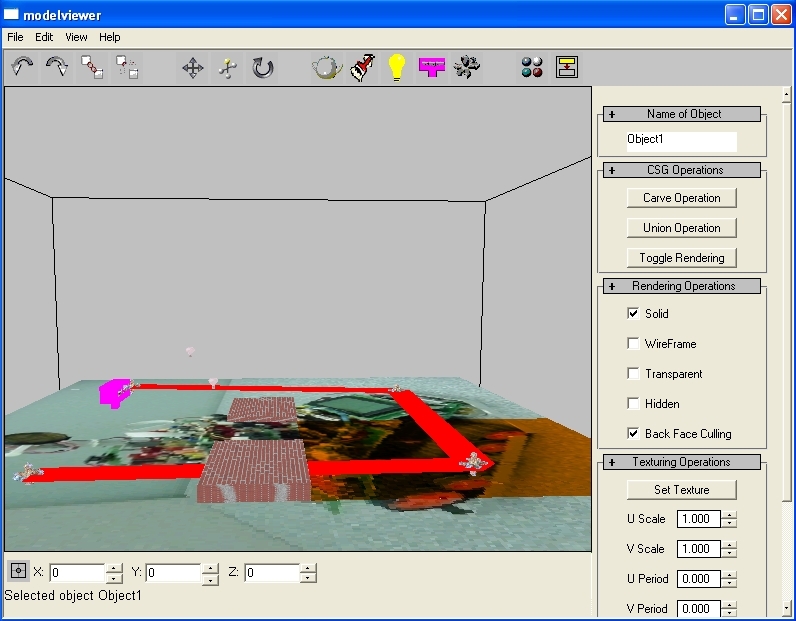This screenshot has height=621, width=796.
Task: Collapse the Rendering Operations panel
Action: [612, 286]
